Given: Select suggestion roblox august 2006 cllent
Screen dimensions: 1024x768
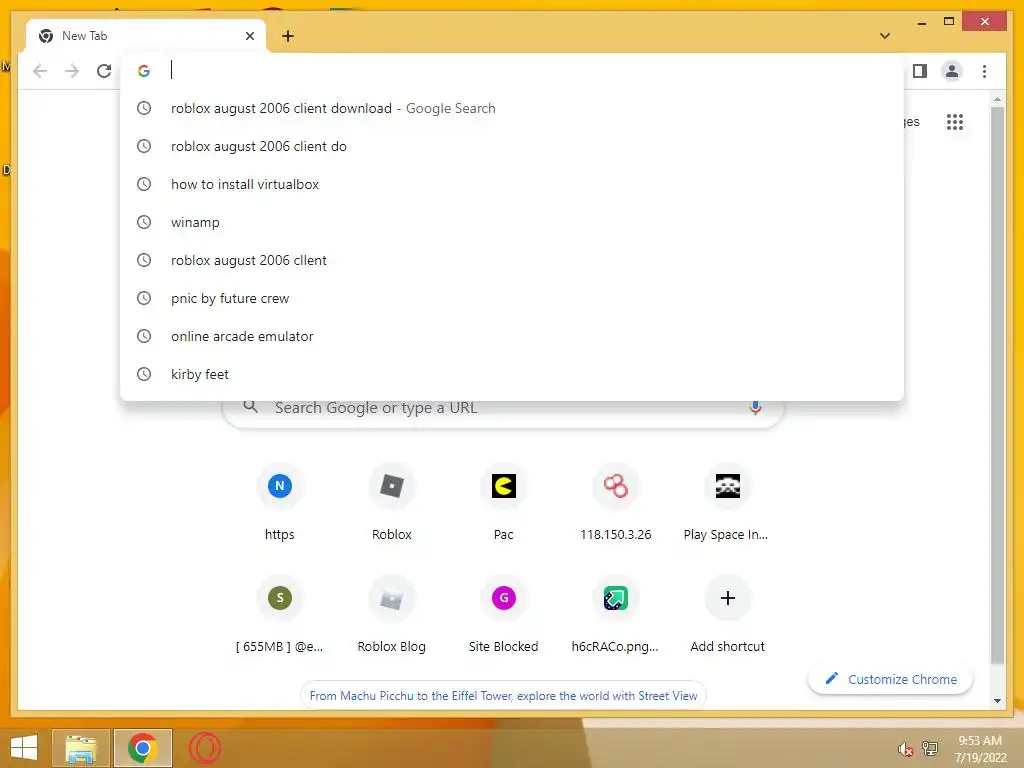Looking at the screenshot, I should tap(512, 260).
